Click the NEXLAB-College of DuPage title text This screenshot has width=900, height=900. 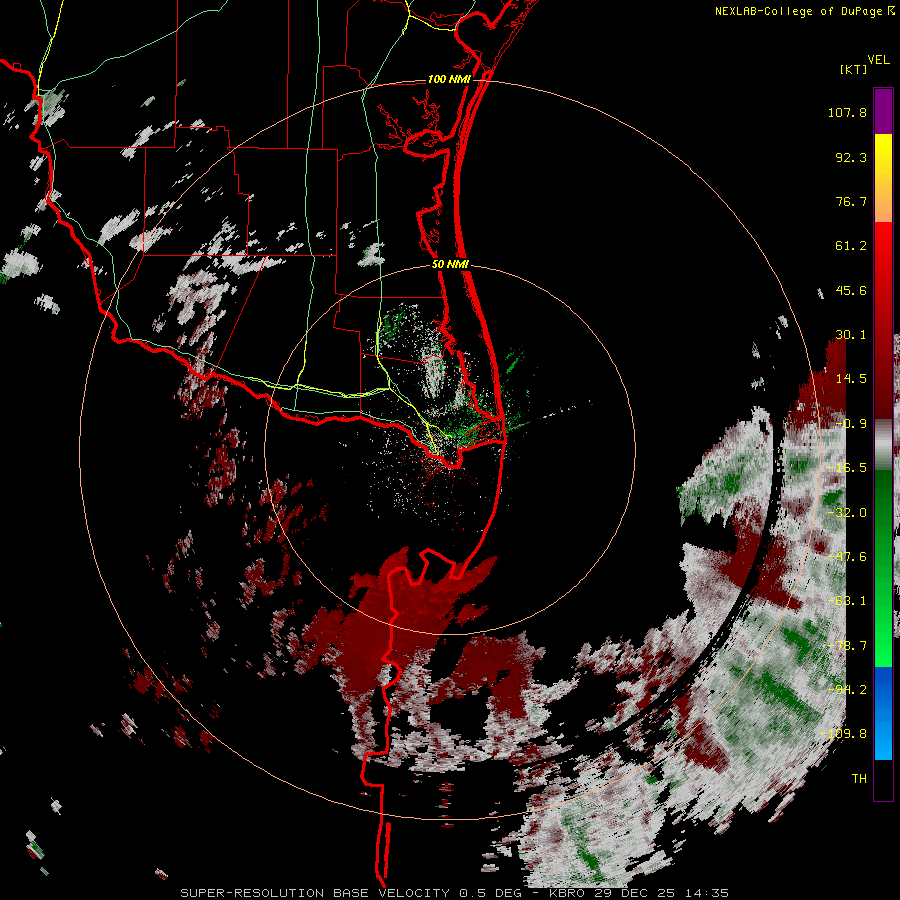point(804,11)
